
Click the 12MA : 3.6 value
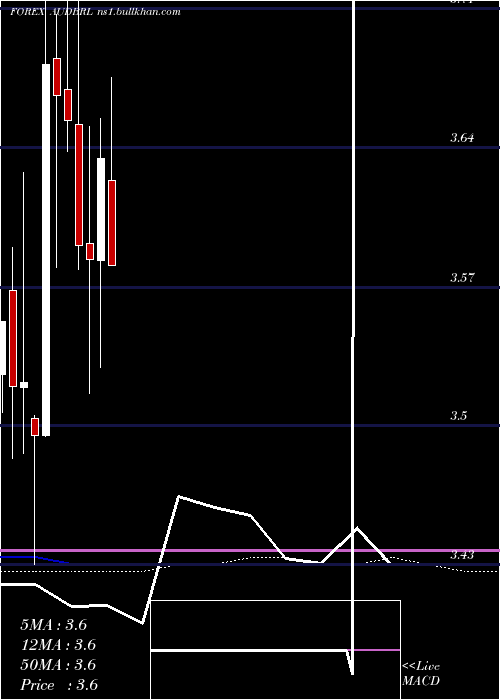[x=58, y=645]
